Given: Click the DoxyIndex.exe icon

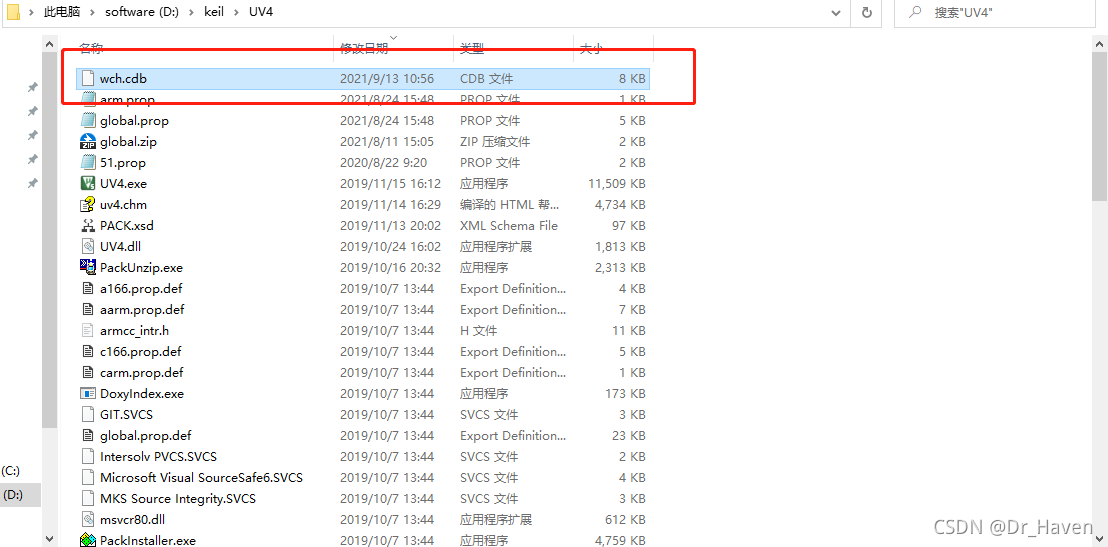Looking at the screenshot, I should click(x=88, y=394).
